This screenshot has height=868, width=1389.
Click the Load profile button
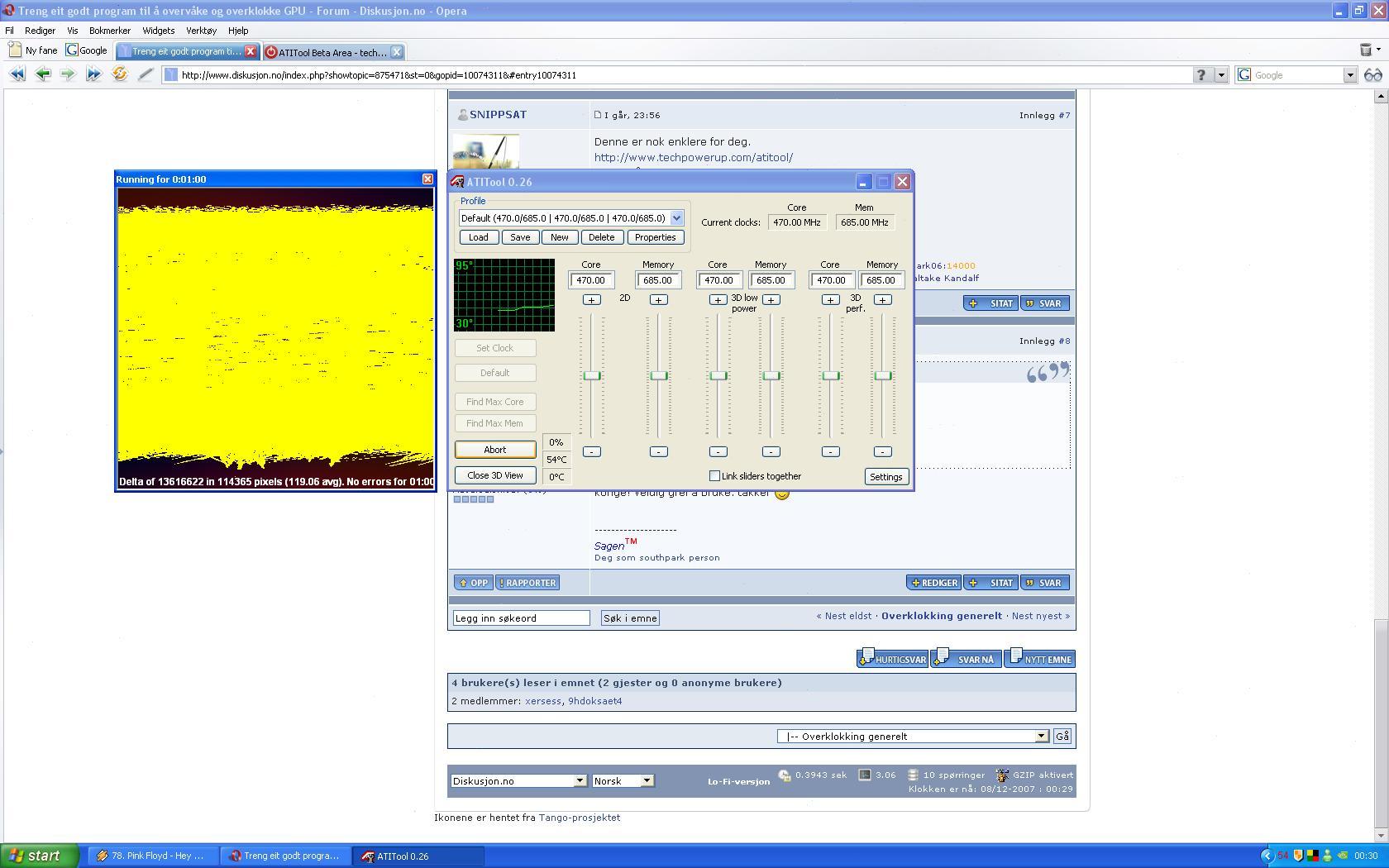(479, 237)
